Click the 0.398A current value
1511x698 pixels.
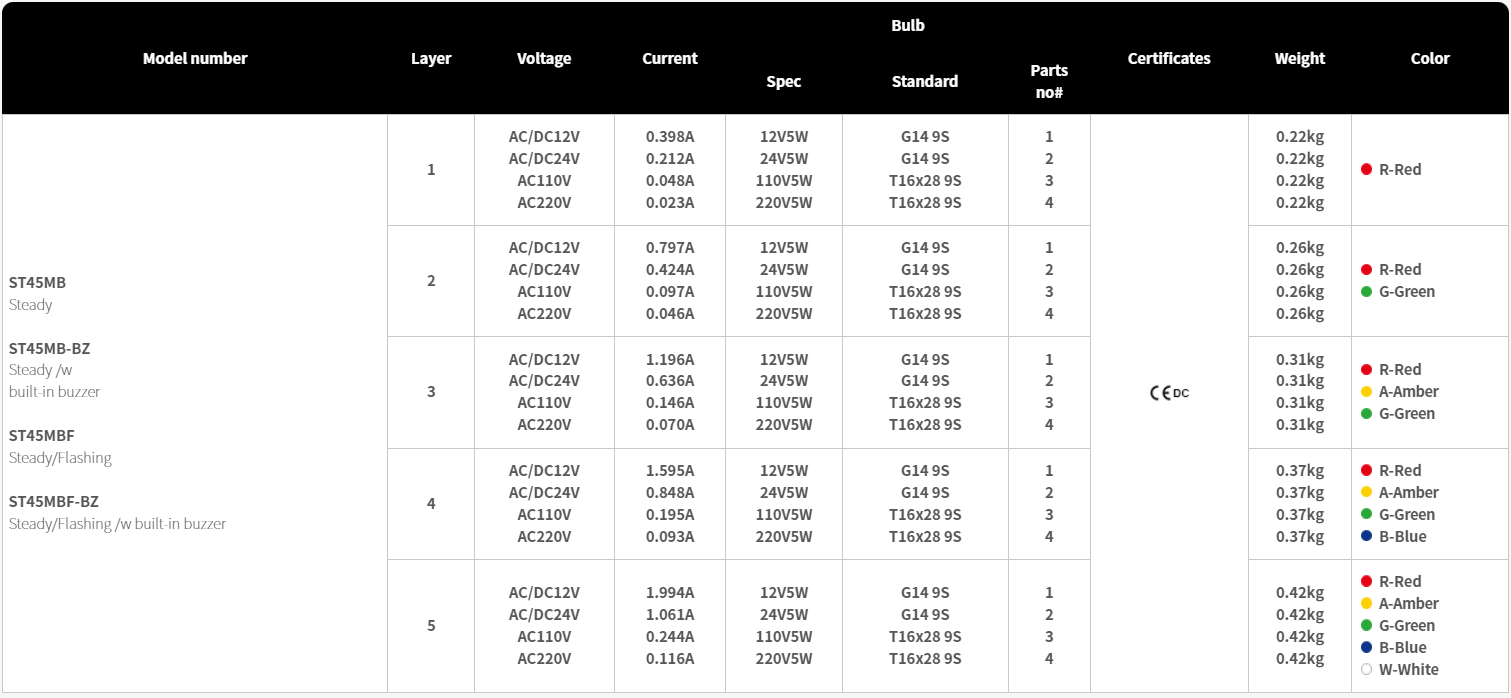670,137
